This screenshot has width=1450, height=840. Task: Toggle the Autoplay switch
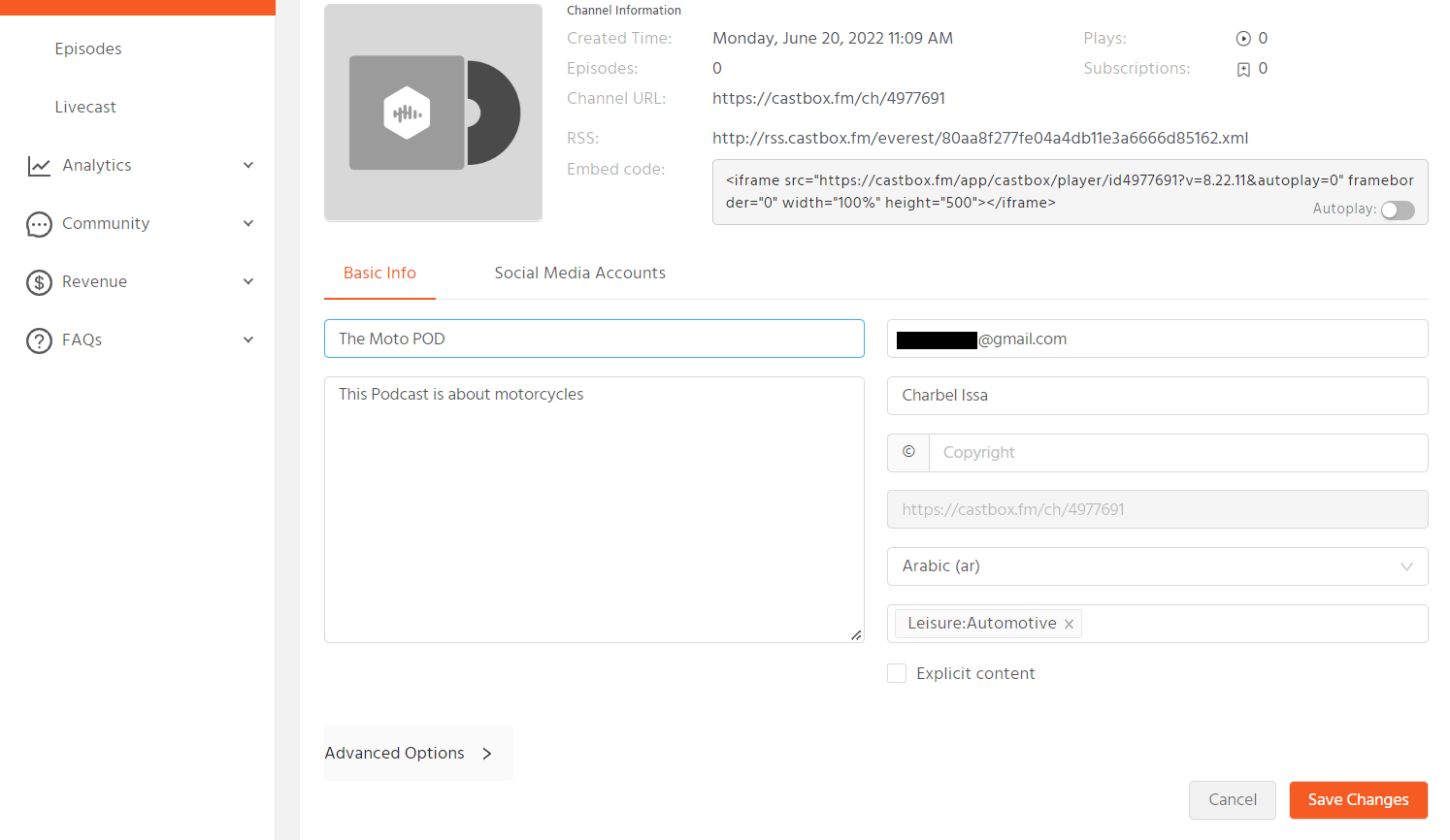pyautogui.click(x=1398, y=210)
